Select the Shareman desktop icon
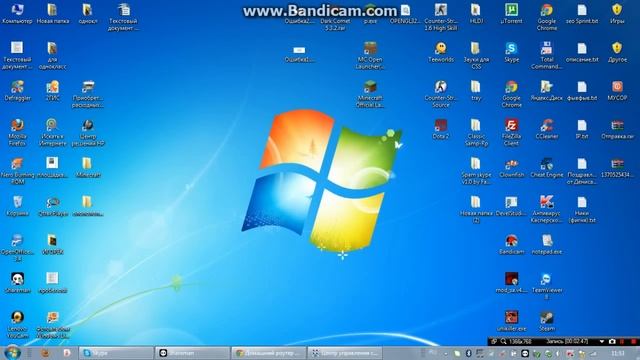This screenshot has width=640, height=360. (x=17, y=282)
